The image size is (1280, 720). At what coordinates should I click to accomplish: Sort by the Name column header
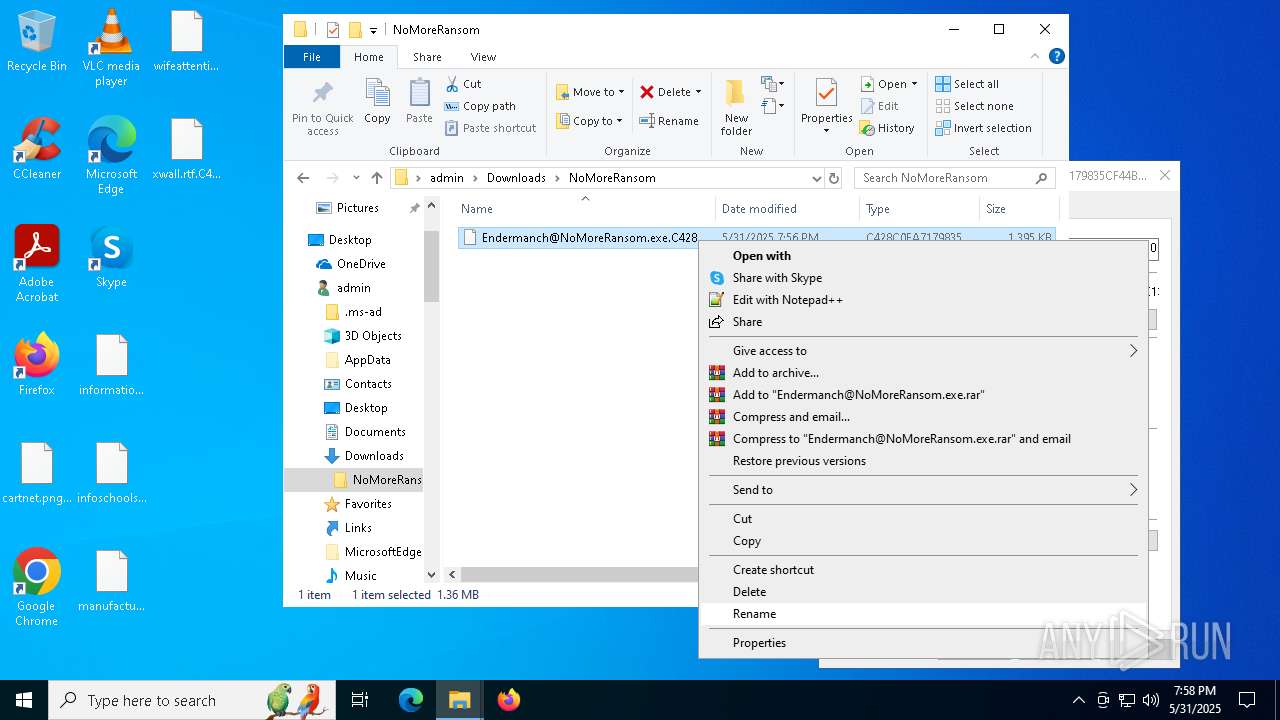586,209
